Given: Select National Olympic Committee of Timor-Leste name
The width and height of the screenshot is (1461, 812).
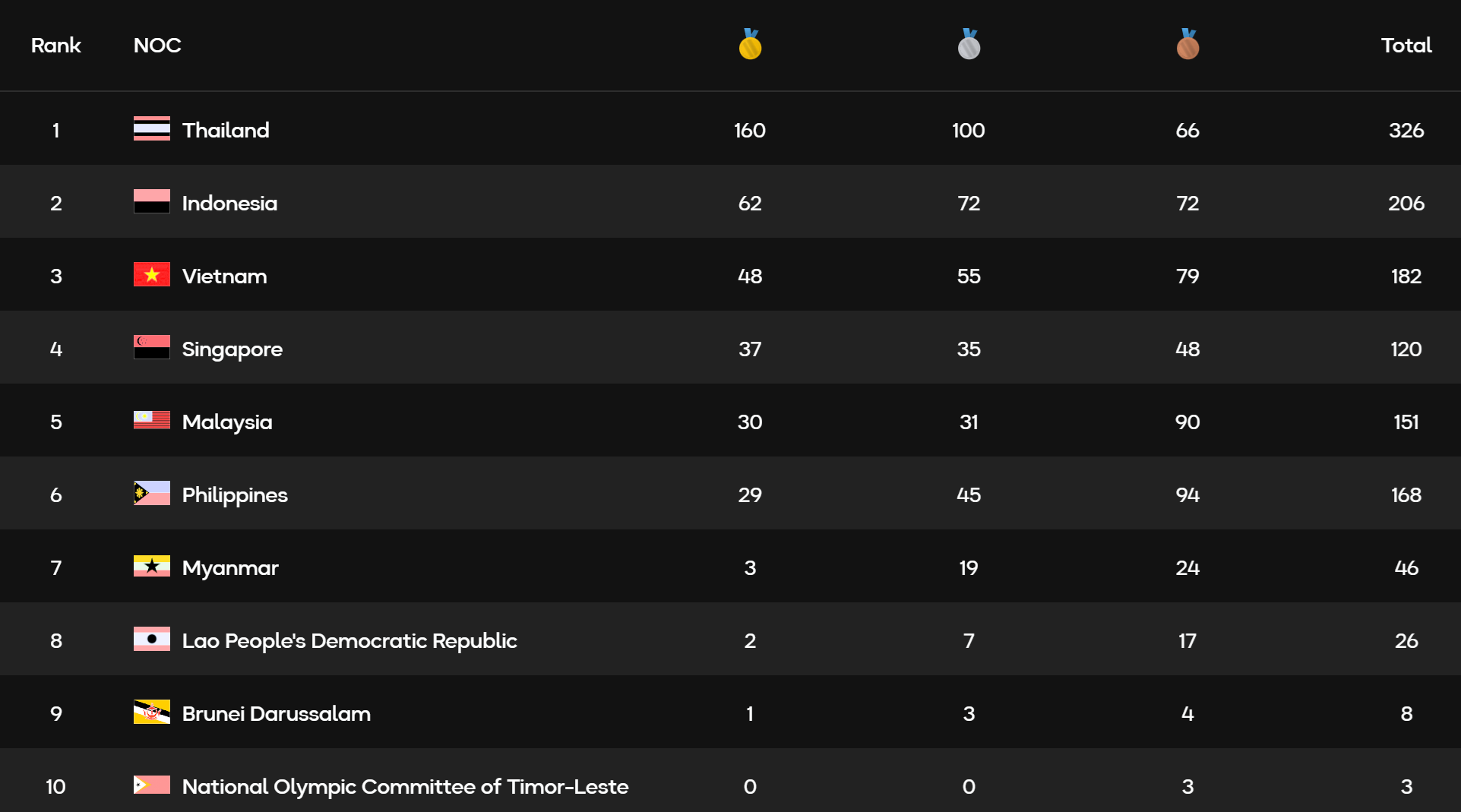Looking at the screenshot, I should point(405,786).
